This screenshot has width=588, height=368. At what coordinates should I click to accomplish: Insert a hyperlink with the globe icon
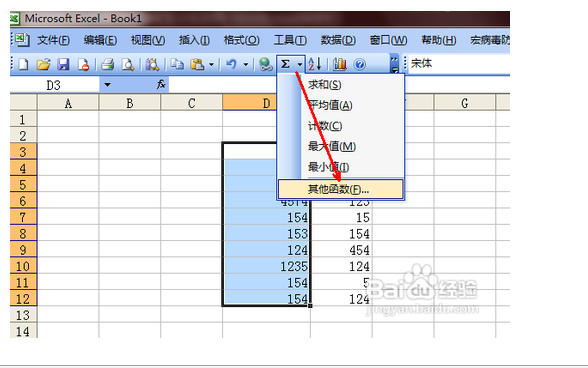[x=266, y=65]
